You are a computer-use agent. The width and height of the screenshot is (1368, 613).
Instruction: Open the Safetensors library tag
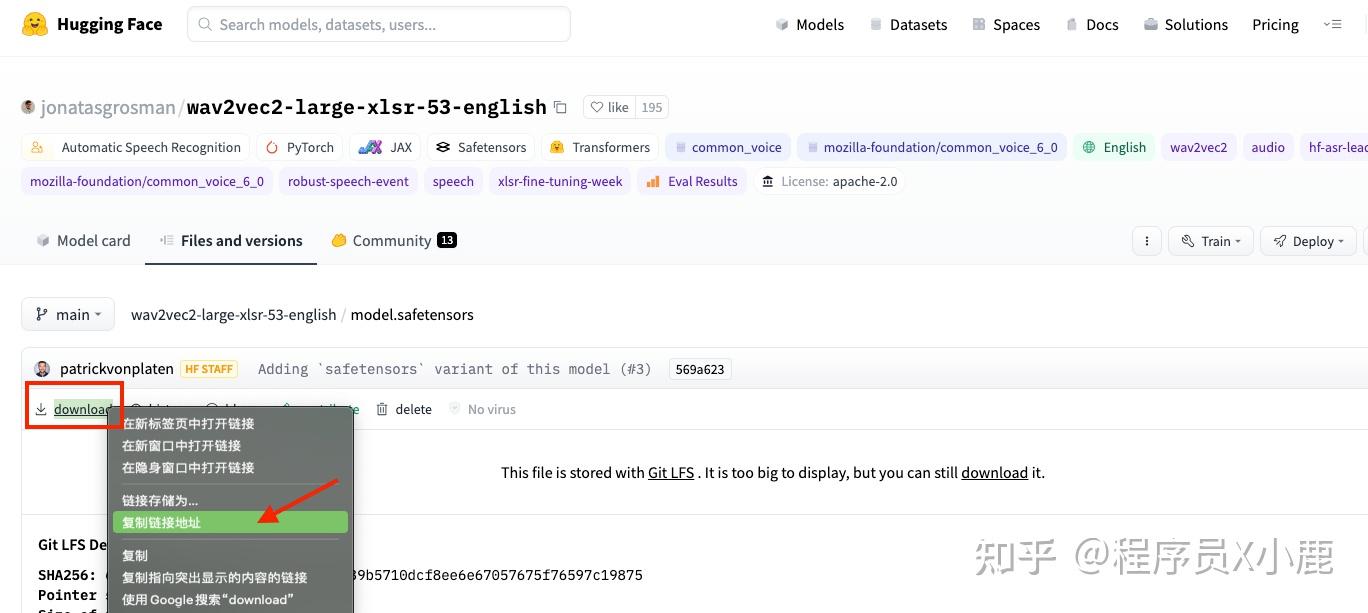tap(444, 147)
